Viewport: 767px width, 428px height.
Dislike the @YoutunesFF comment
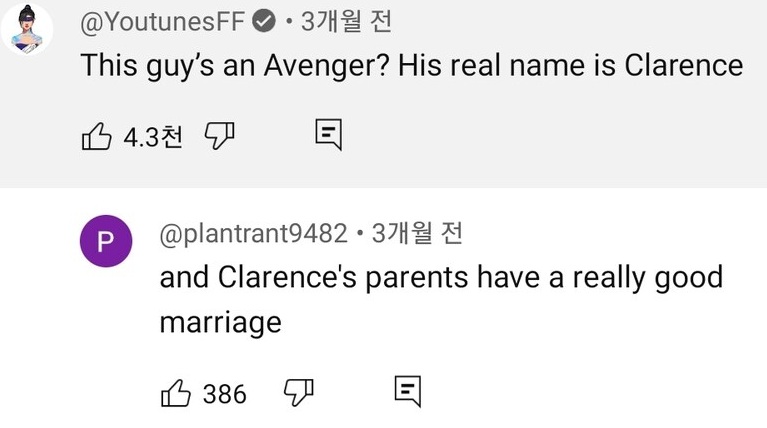[218, 135]
